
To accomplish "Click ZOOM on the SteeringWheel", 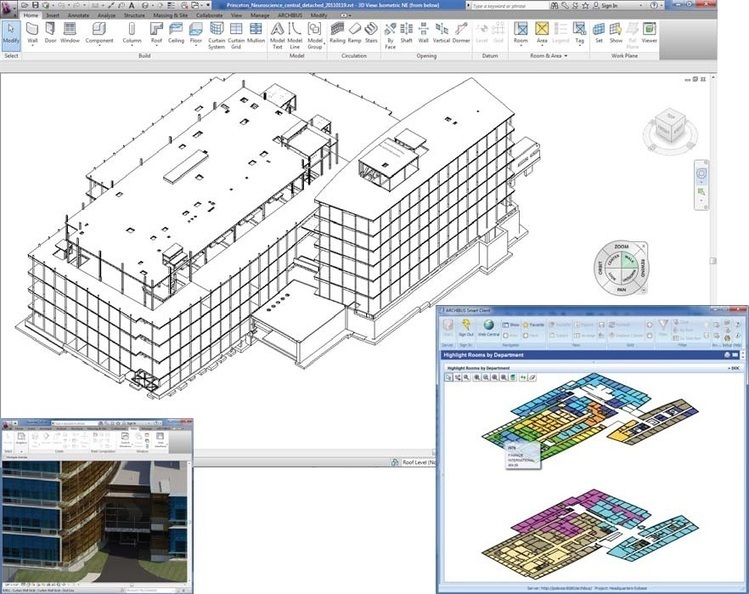I will (621, 246).
